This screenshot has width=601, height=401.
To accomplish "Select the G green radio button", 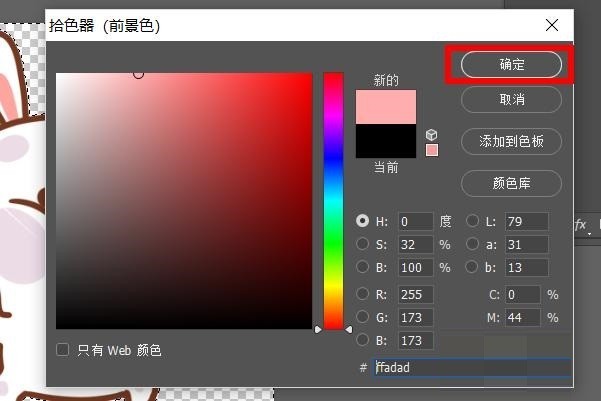I will [x=363, y=317].
